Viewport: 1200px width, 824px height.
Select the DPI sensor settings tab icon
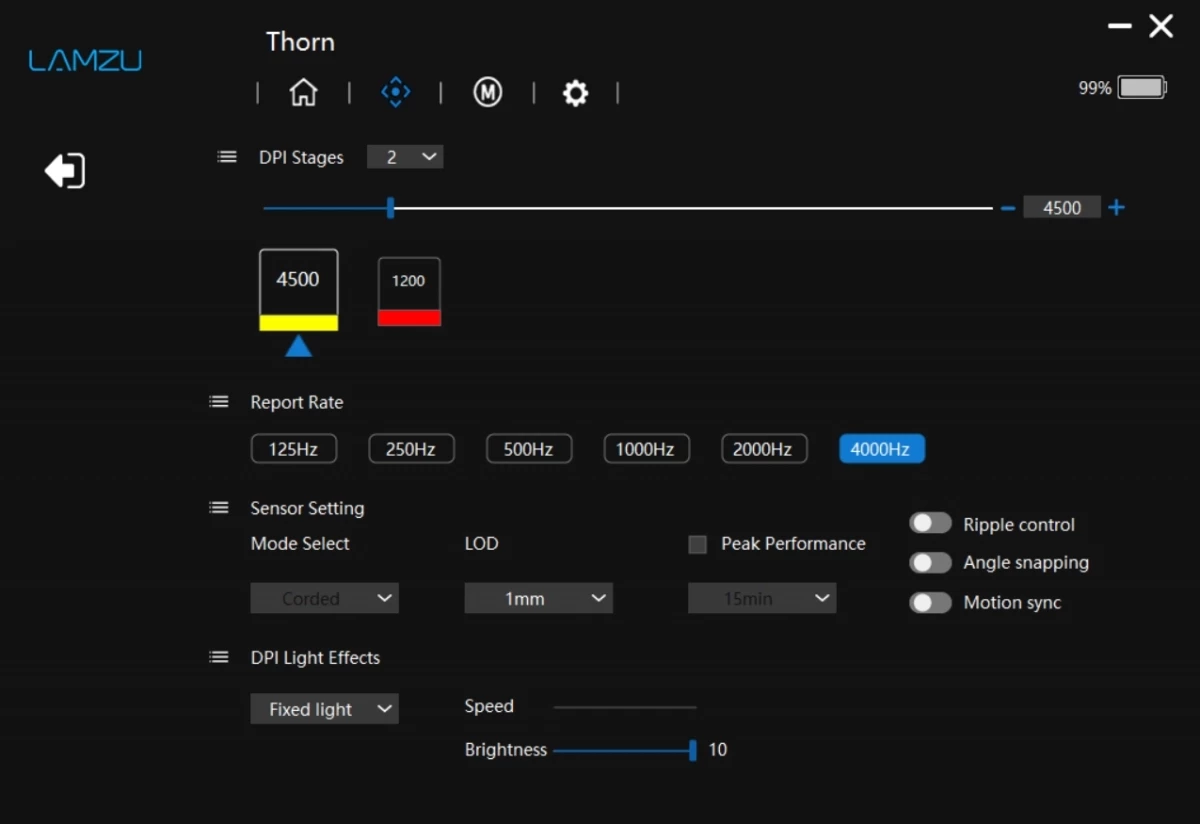tap(396, 93)
